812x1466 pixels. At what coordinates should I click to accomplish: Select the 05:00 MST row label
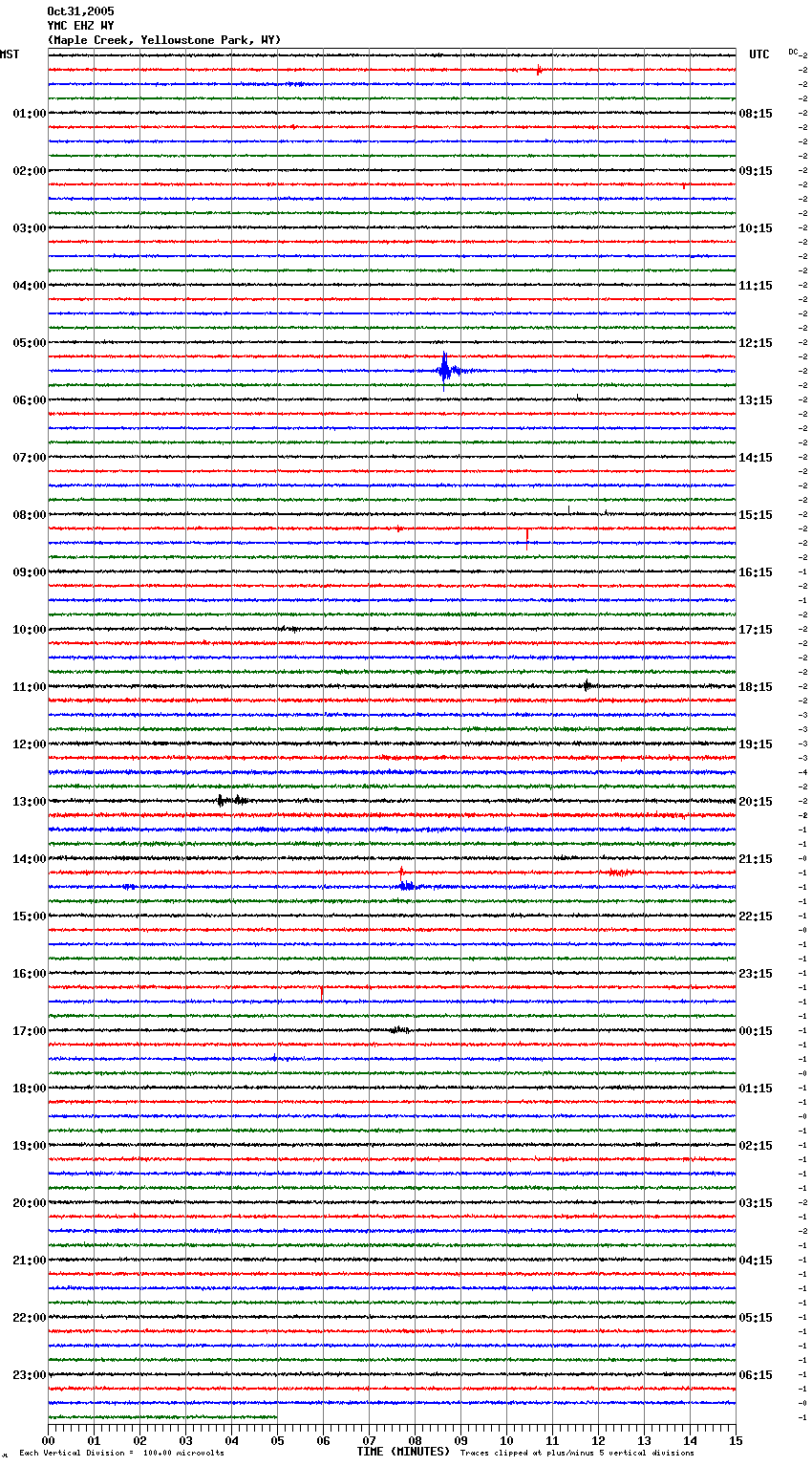(29, 343)
